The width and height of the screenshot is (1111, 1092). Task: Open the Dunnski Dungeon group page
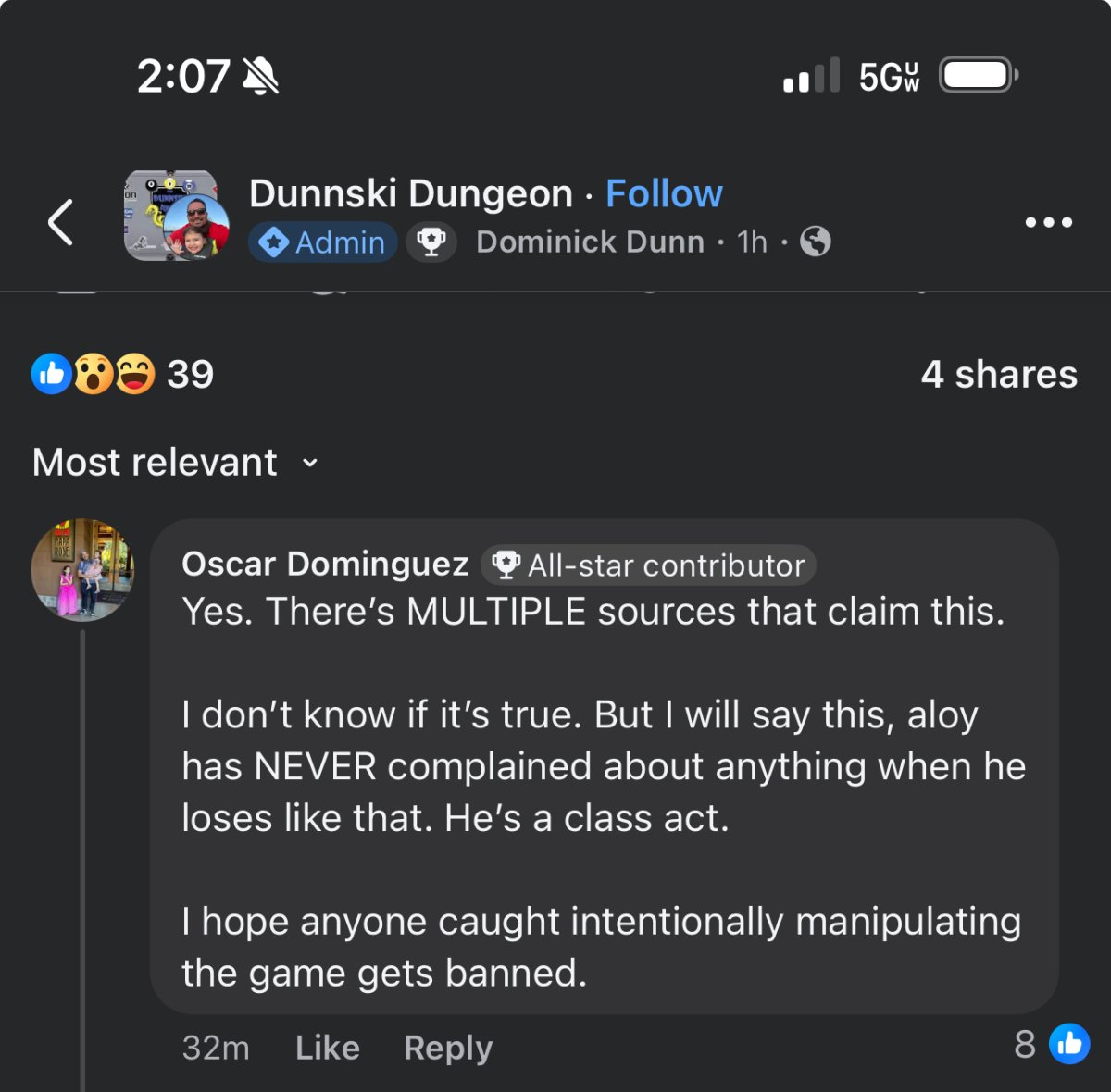pyautogui.click(x=411, y=194)
